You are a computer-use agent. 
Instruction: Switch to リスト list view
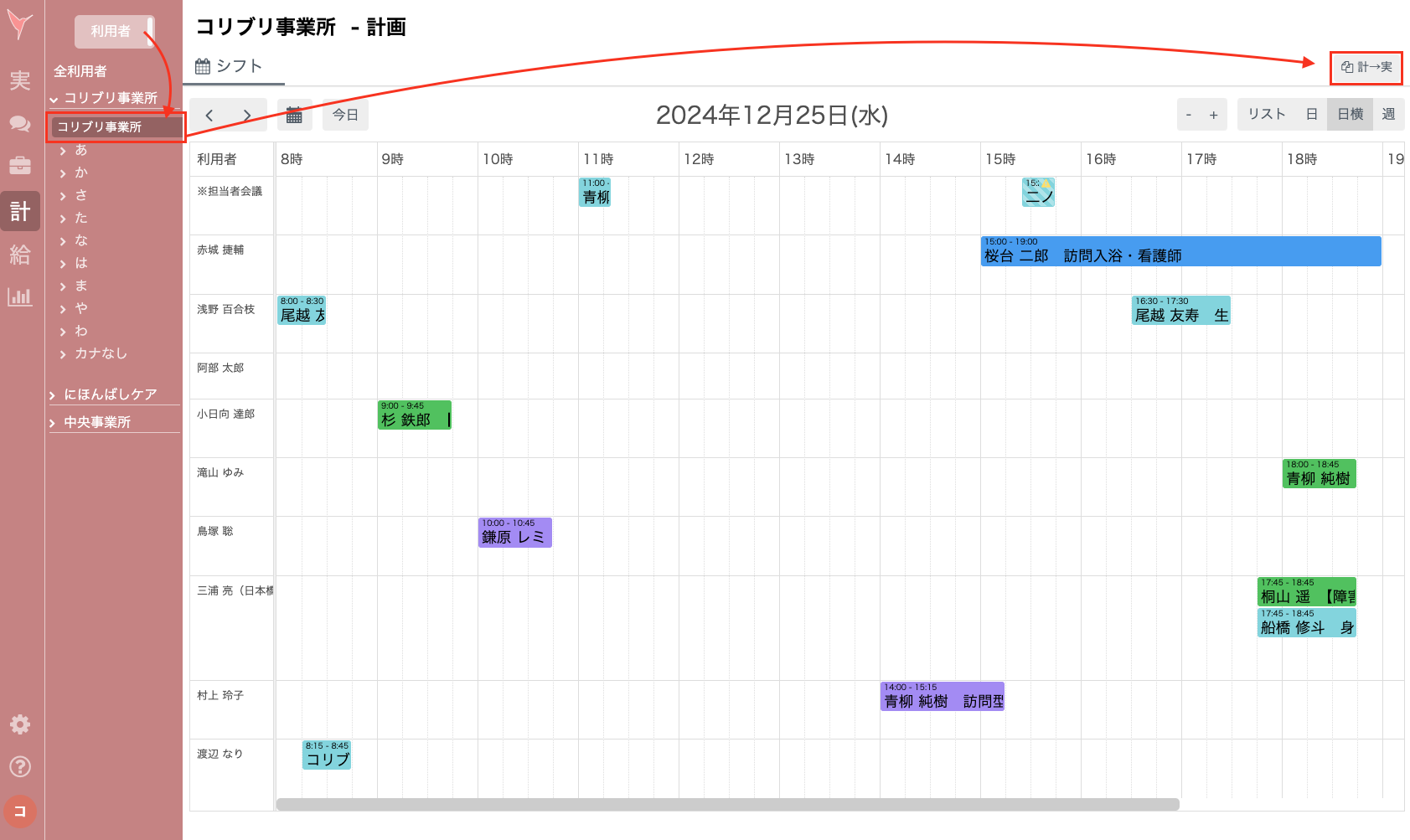click(x=1266, y=115)
